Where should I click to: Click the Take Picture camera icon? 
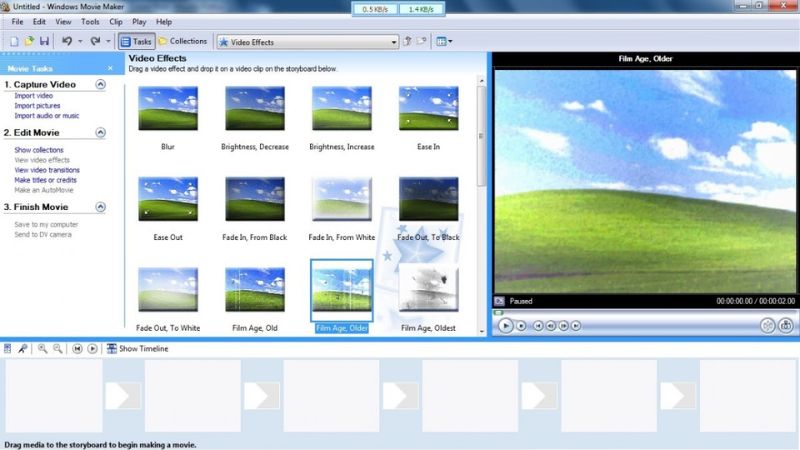coord(786,326)
